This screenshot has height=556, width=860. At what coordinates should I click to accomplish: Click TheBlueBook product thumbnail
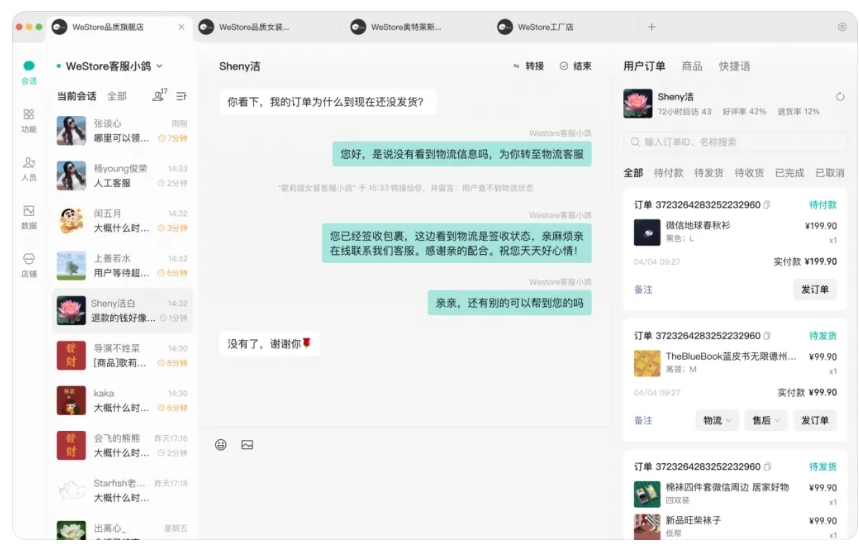(647, 363)
